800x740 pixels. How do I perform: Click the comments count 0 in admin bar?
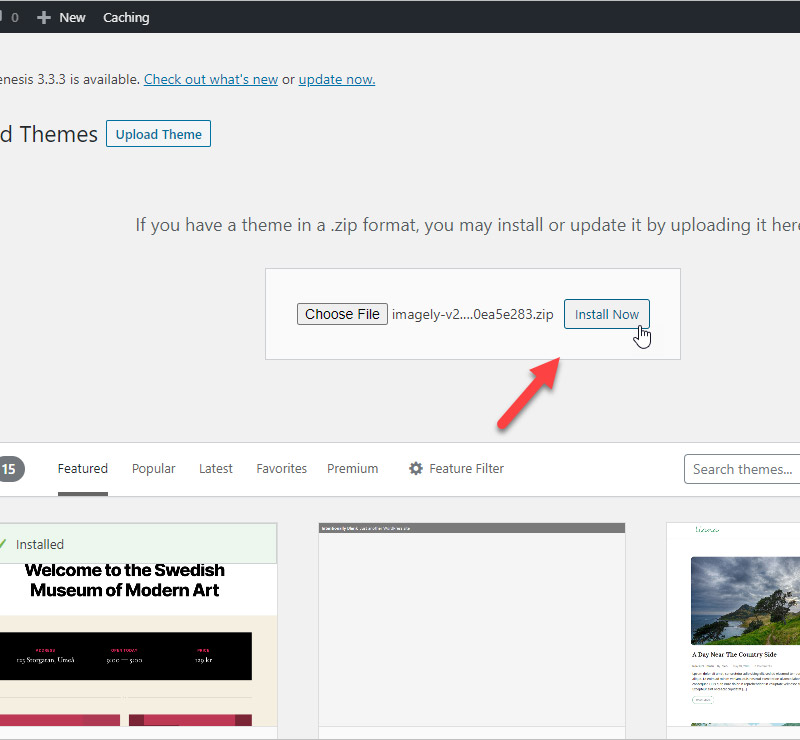click(15, 17)
